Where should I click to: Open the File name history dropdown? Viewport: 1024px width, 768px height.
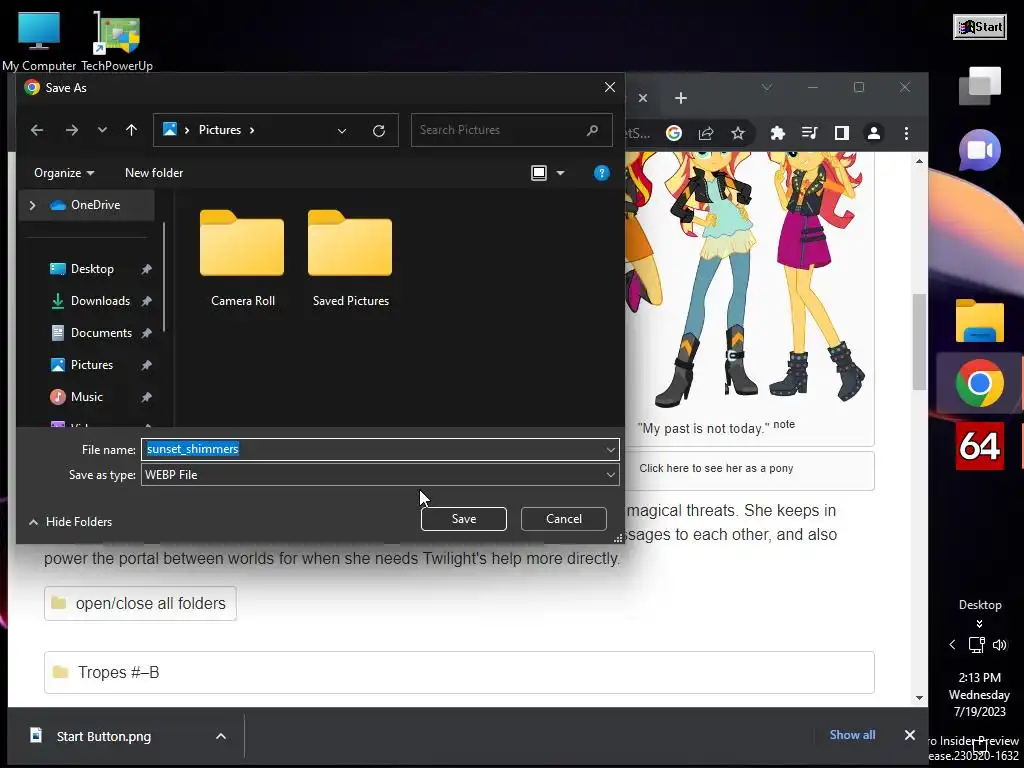point(611,449)
